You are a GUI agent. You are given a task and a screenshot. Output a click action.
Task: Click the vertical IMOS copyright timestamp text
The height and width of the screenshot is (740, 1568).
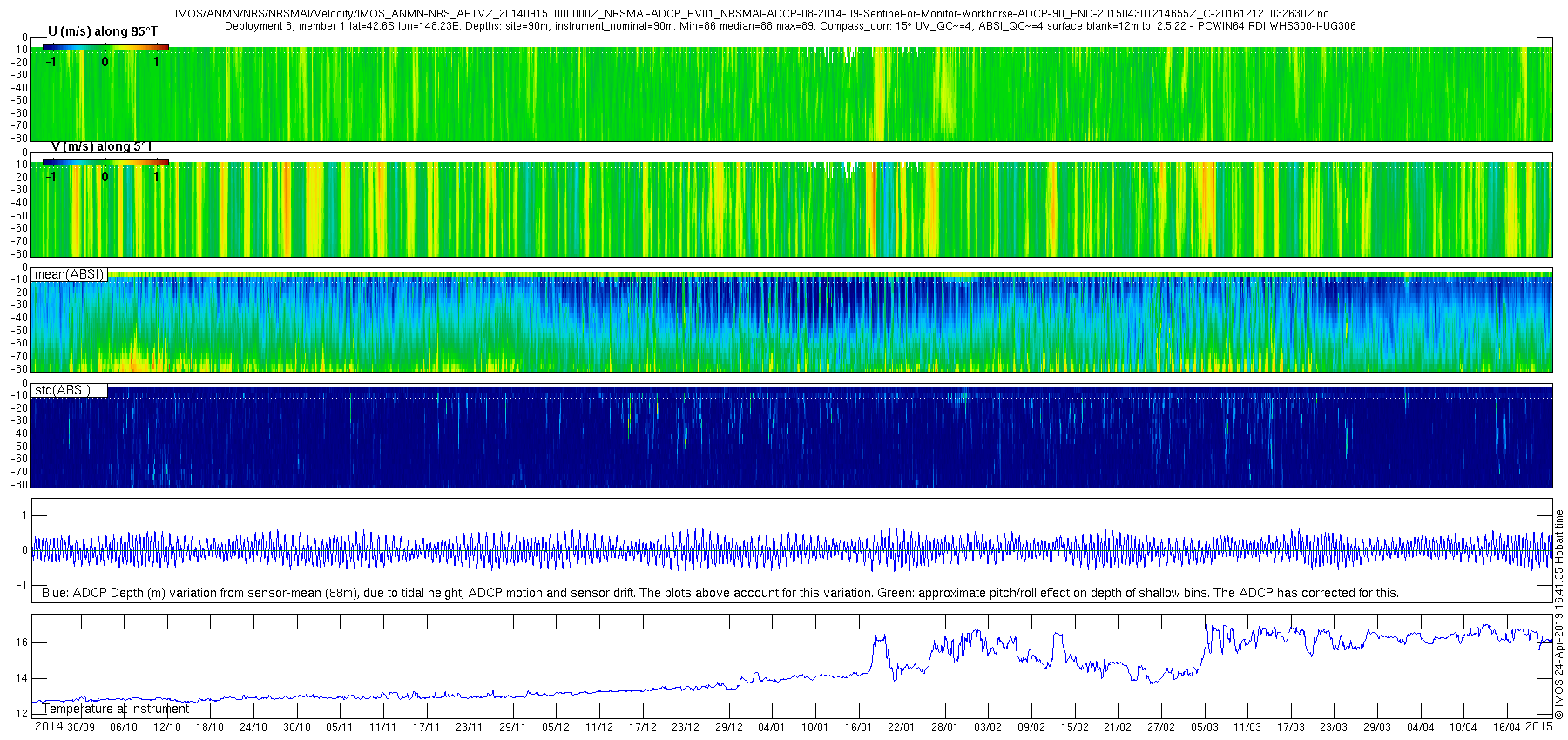pos(1559,614)
